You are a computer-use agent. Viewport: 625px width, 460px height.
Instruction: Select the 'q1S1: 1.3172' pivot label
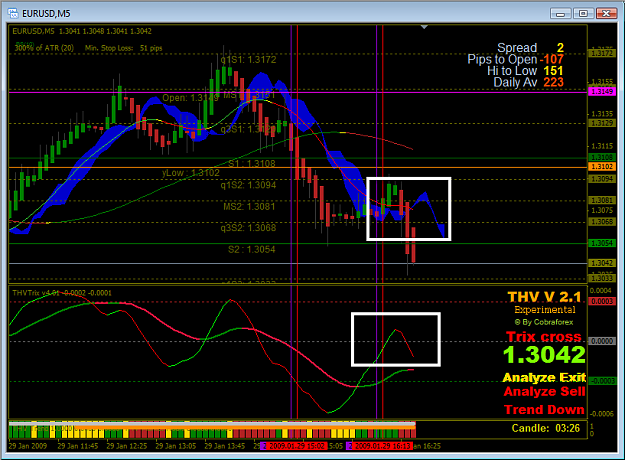click(248, 60)
